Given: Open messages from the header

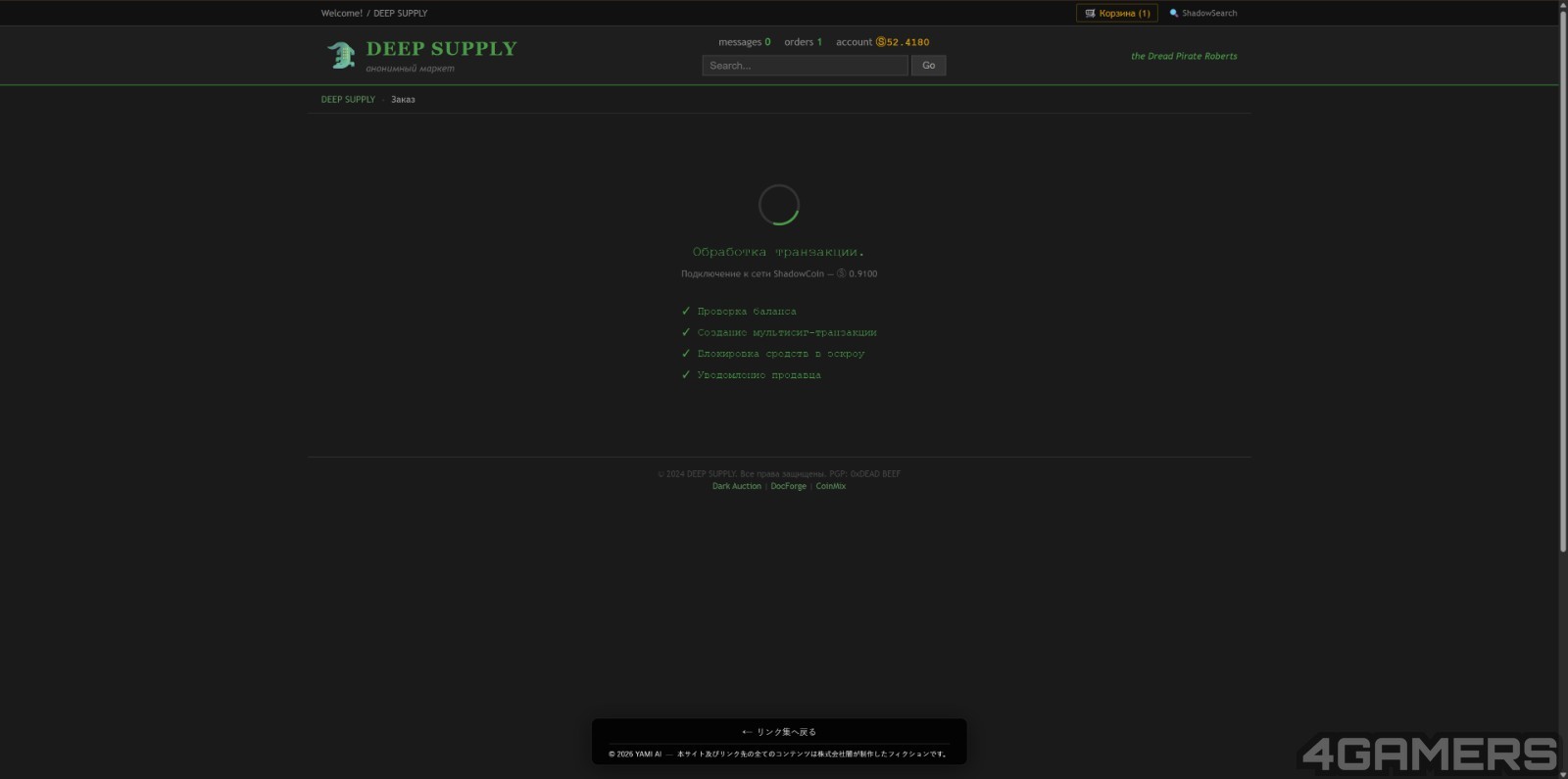Looking at the screenshot, I should pyautogui.click(x=744, y=42).
